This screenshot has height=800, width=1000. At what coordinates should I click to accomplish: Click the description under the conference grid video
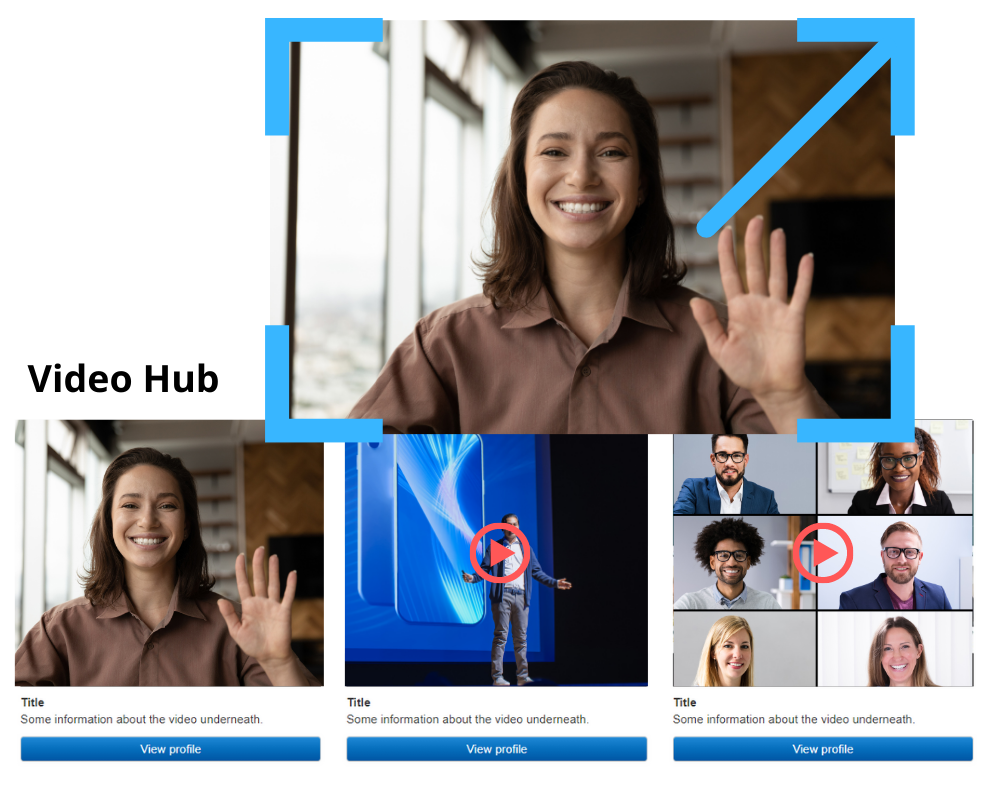[x=794, y=720]
